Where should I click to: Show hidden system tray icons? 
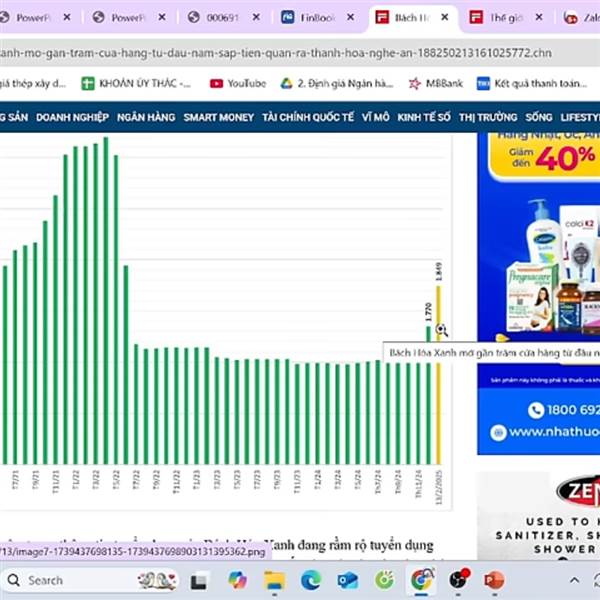click(574, 580)
